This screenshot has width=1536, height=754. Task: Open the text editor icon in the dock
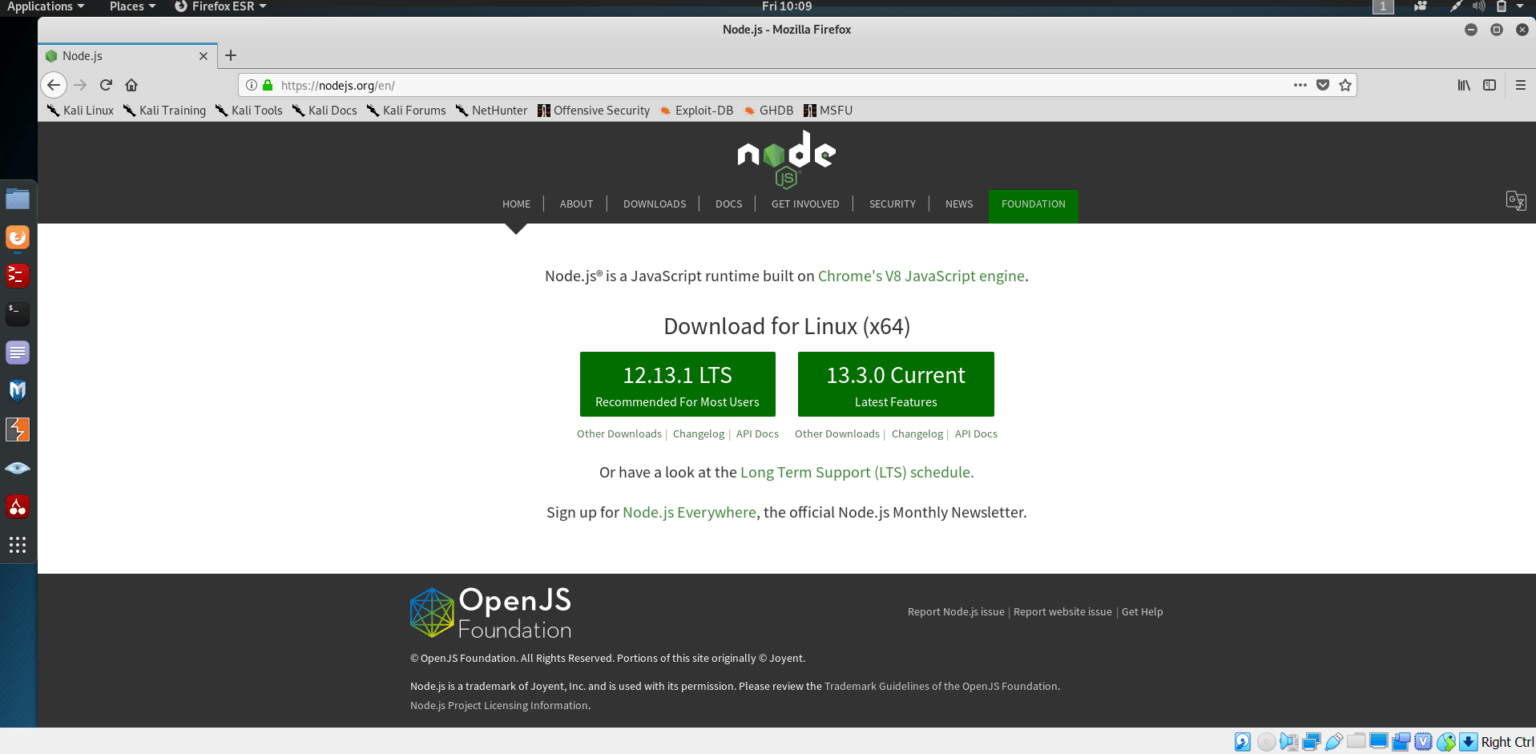(17, 352)
